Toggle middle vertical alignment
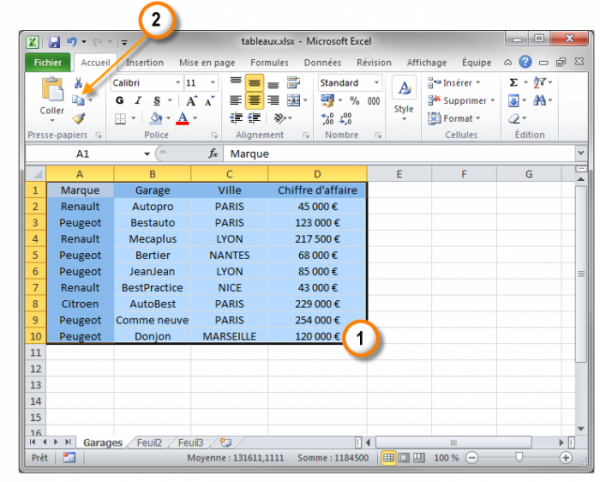600x482 pixels. click(254, 83)
